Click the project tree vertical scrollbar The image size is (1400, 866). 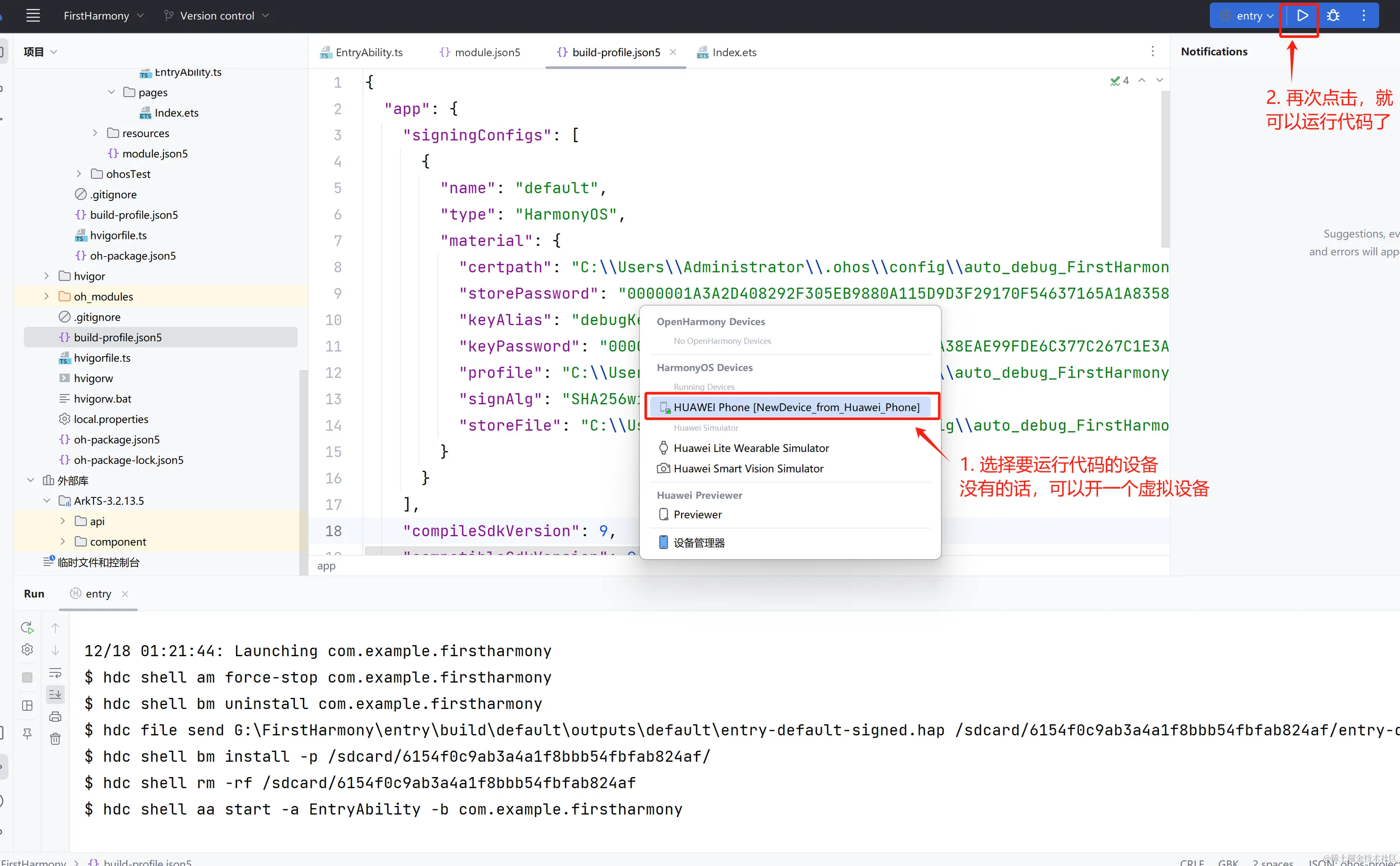pyautogui.click(x=304, y=472)
